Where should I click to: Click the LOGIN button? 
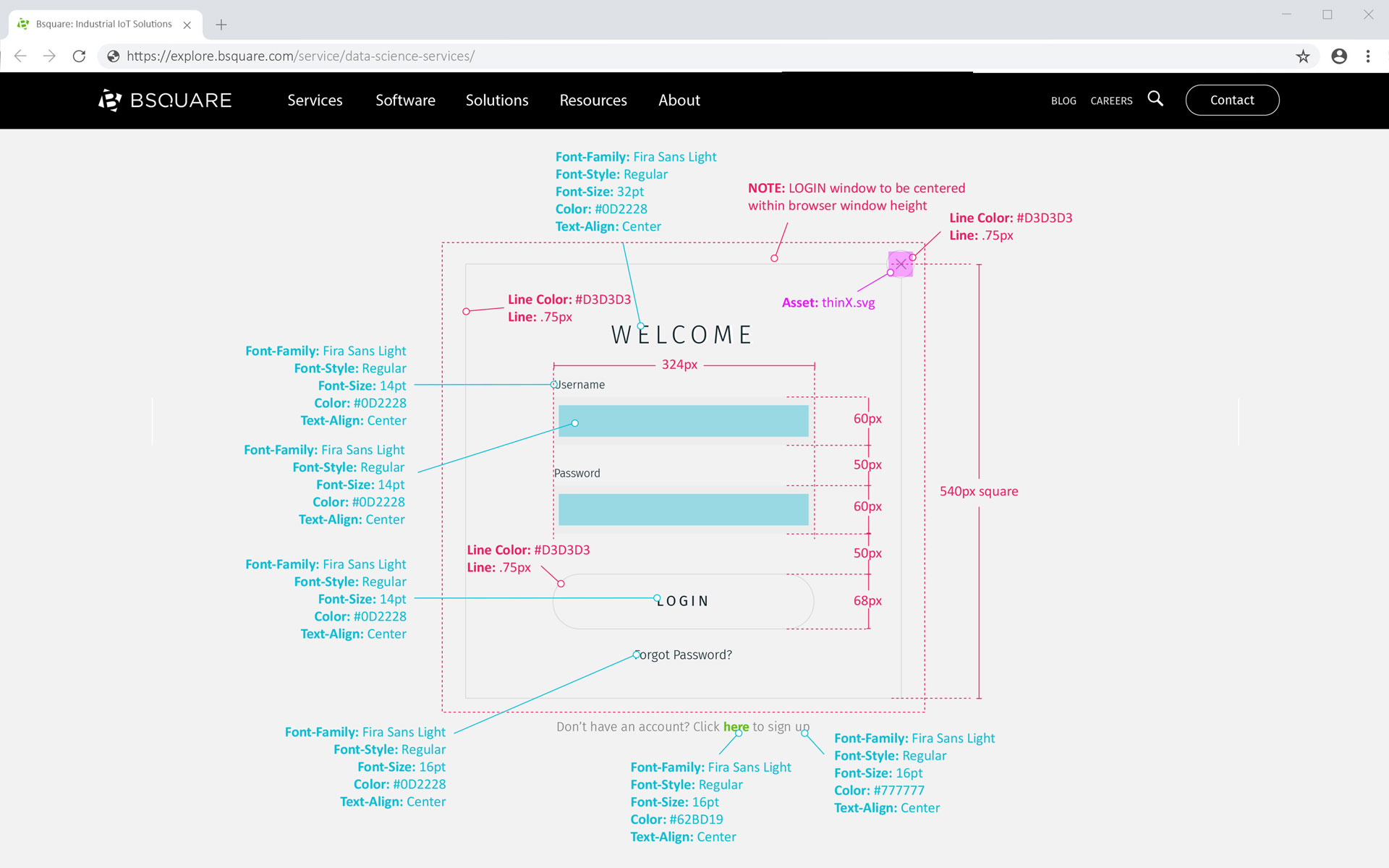click(x=683, y=601)
